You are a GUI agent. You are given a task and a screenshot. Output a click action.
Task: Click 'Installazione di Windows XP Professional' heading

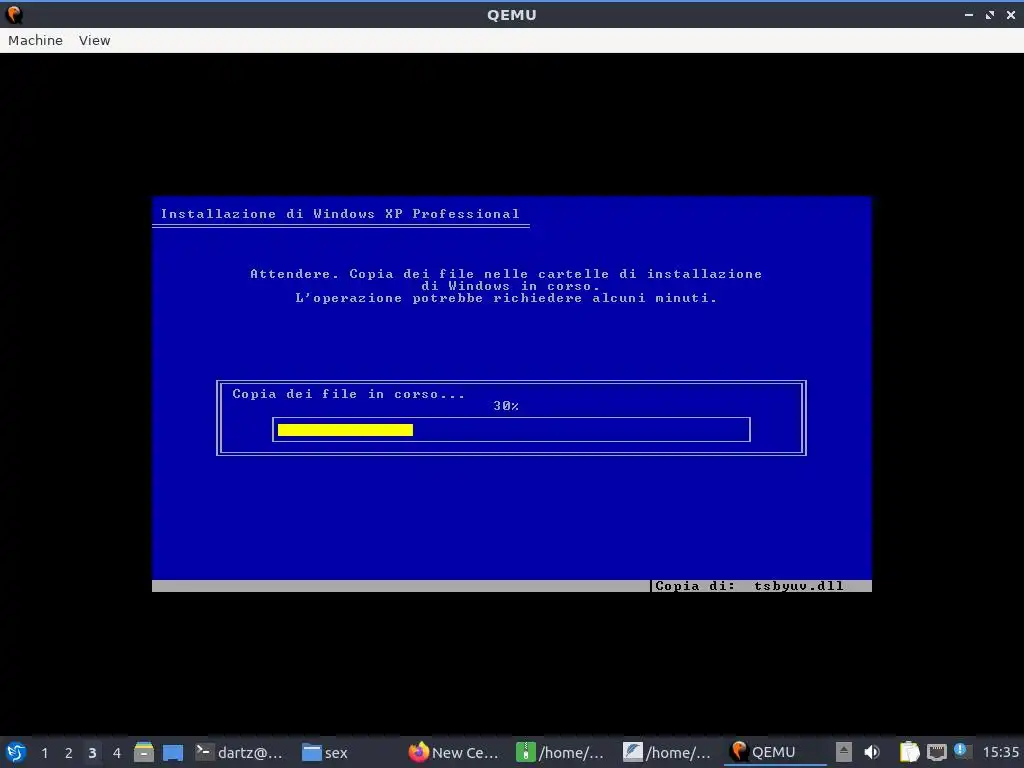(340, 214)
